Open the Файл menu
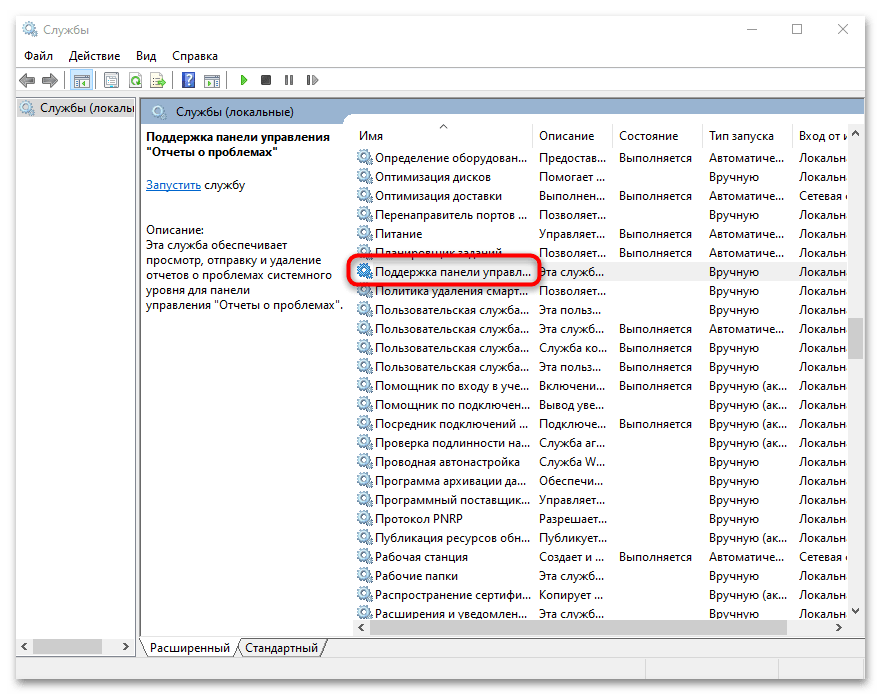The image size is (881, 695). [x=38, y=56]
